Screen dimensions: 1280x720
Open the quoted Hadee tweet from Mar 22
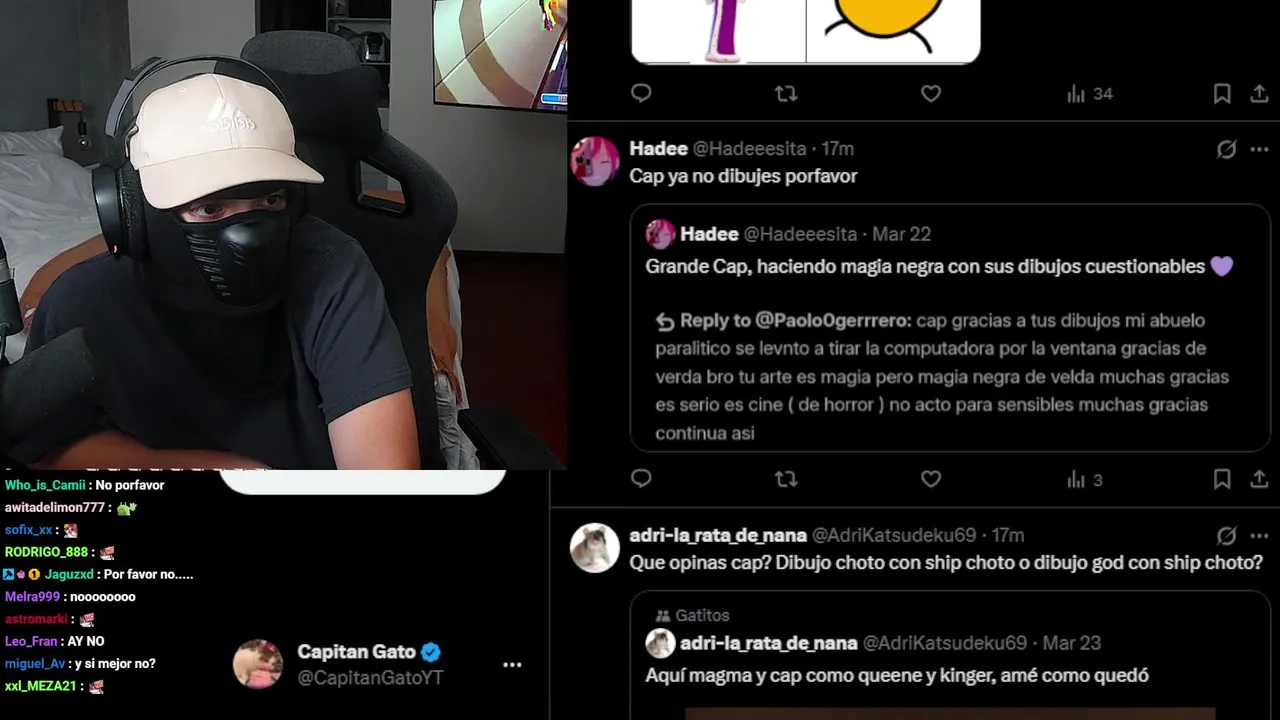[949, 328]
